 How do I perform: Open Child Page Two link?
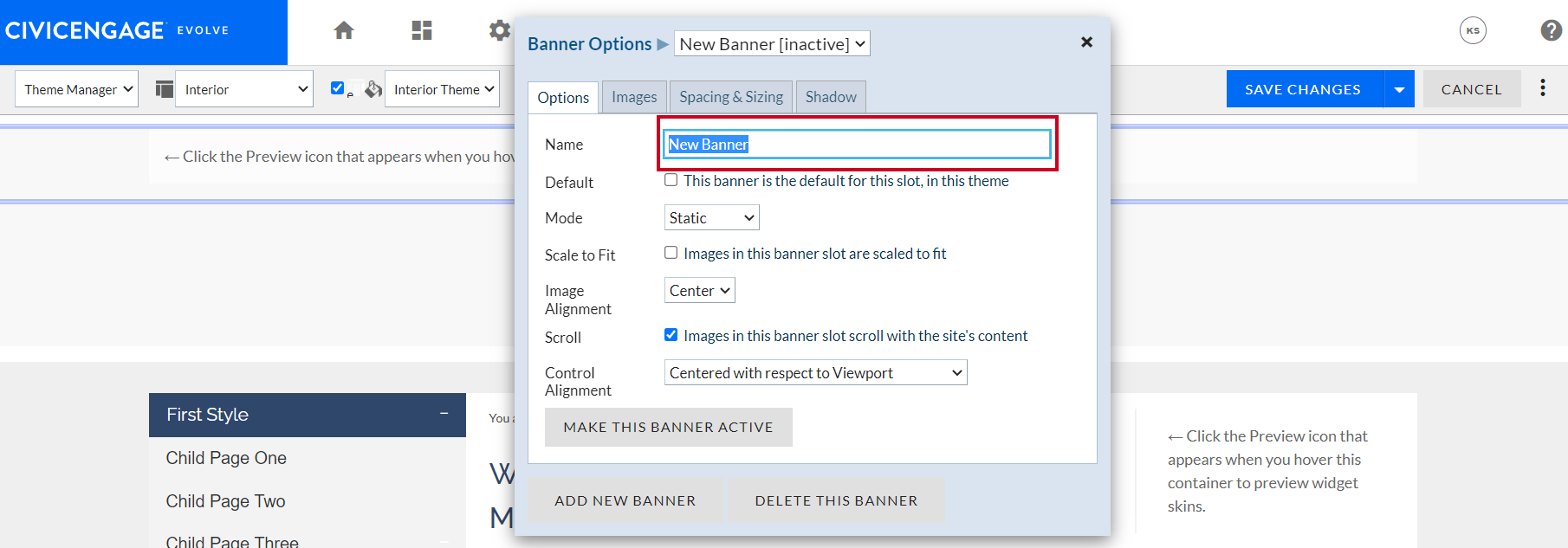point(225,501)
